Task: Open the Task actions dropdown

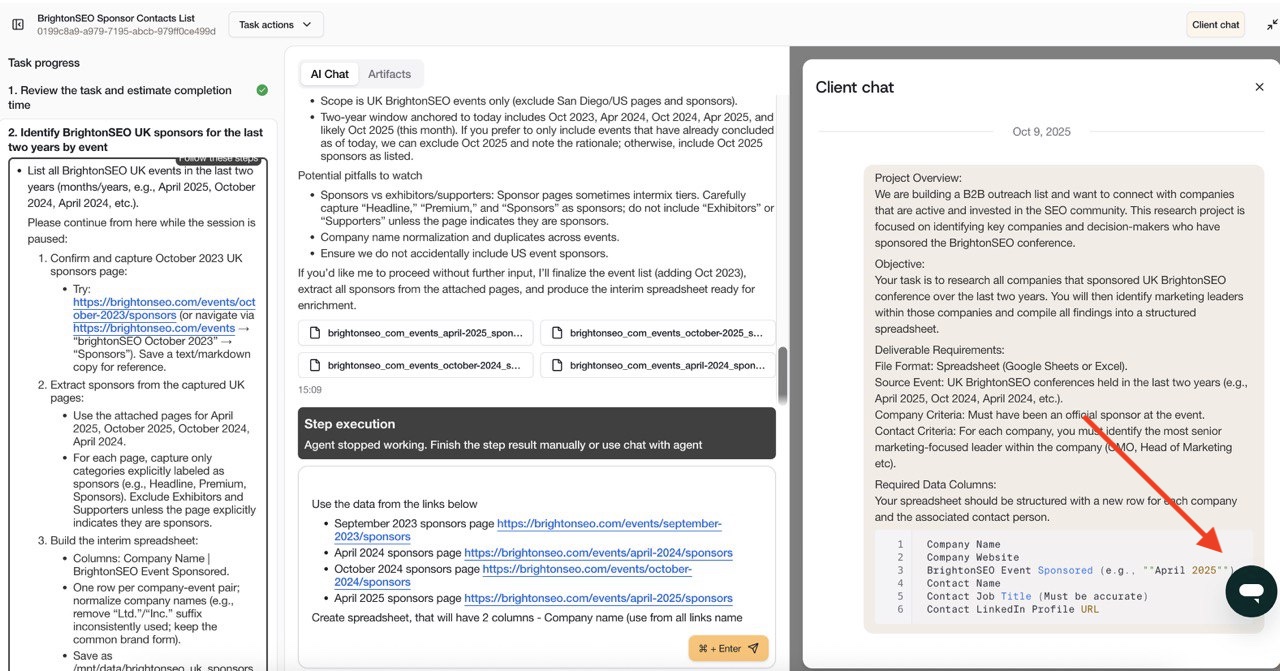Action: point(275,25)
